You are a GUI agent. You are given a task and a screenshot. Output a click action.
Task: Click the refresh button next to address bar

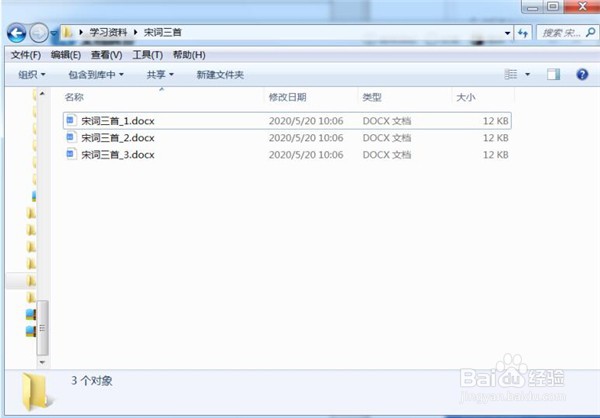point(523,33)
